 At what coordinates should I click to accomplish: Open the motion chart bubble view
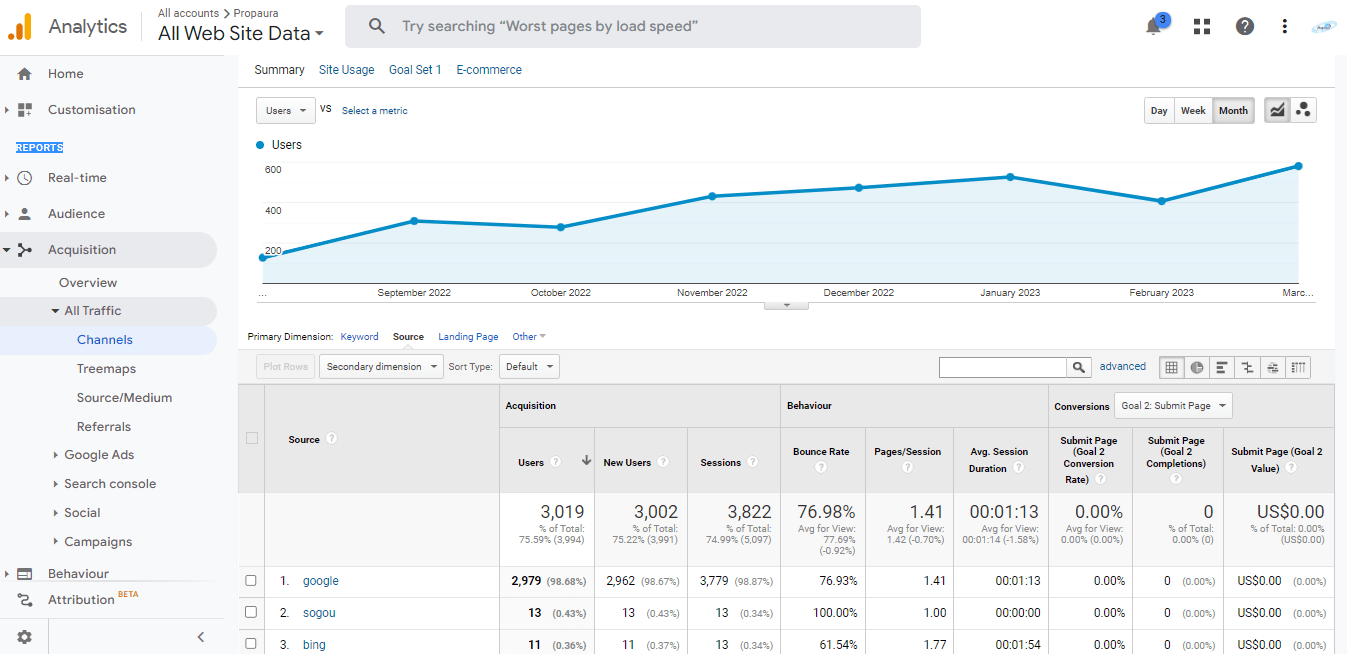1303,110
